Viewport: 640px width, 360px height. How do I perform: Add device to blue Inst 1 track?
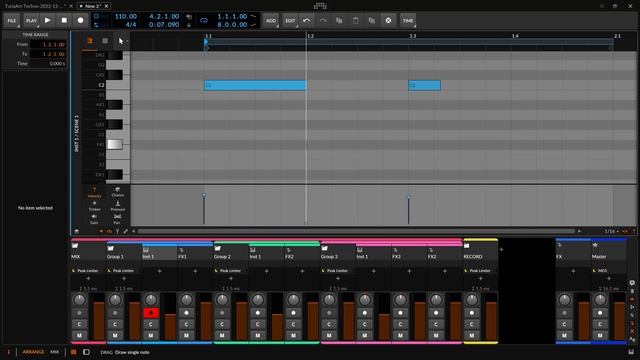pyautogui.click(x=160, y=271)
